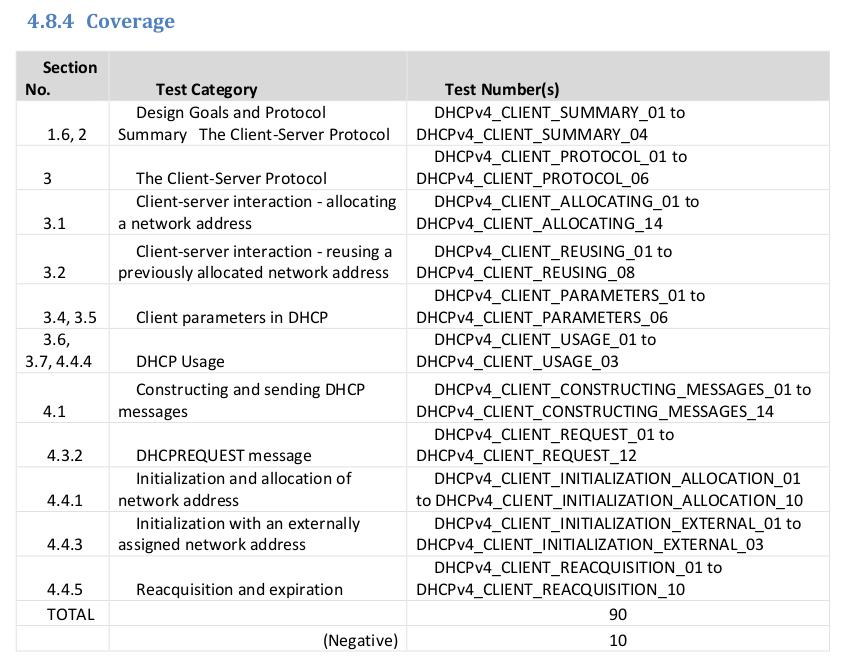Click the section 3.2 cell
The width and height of the screenshot is (844, 668).
coord(54,272)
